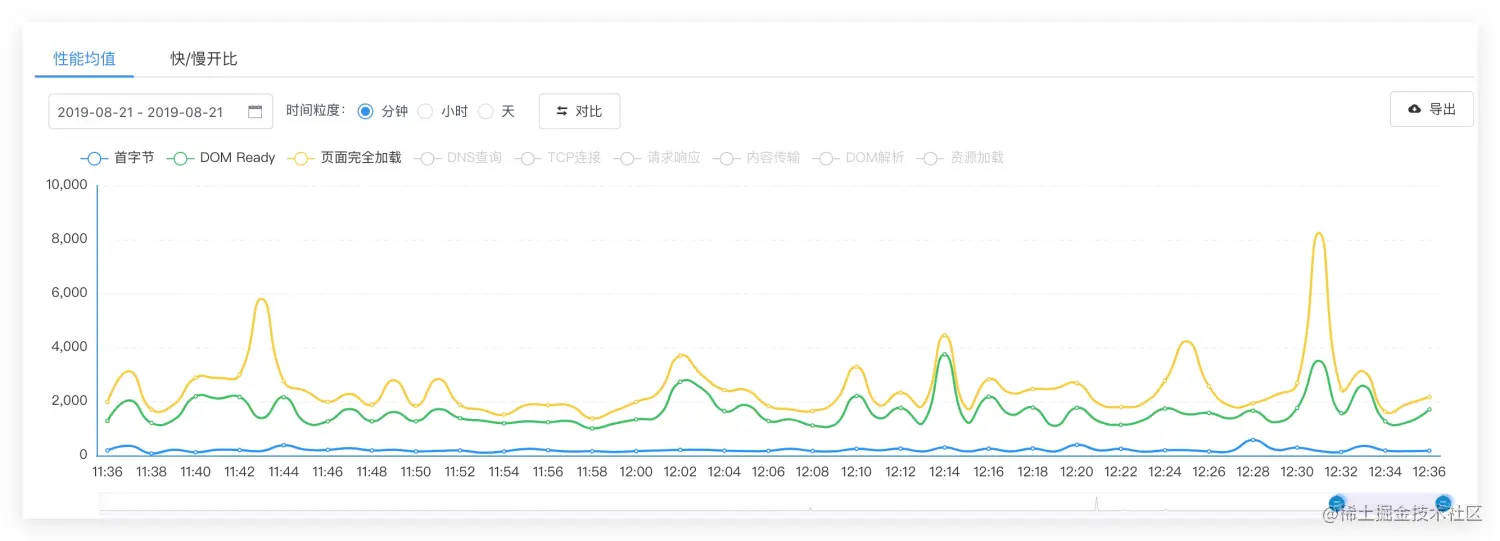The height and width of the screenshot is (541, 1500).
Task: Click the 时间粒度 label
Action: (x=315, y=111)
